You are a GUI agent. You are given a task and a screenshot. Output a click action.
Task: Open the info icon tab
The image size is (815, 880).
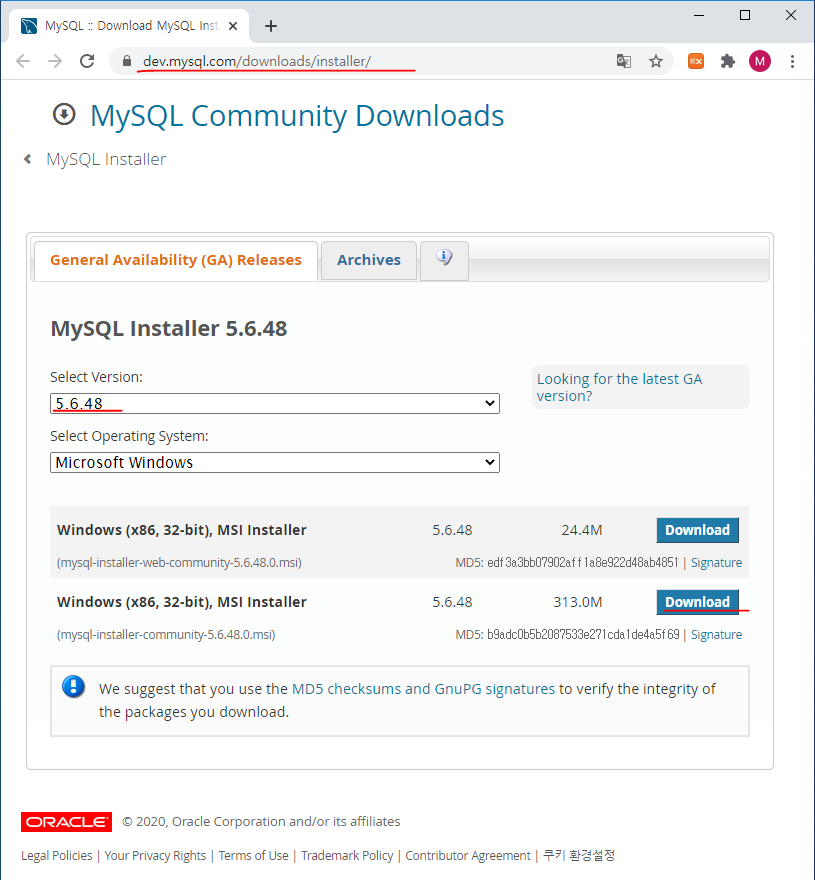coord(444,260)
